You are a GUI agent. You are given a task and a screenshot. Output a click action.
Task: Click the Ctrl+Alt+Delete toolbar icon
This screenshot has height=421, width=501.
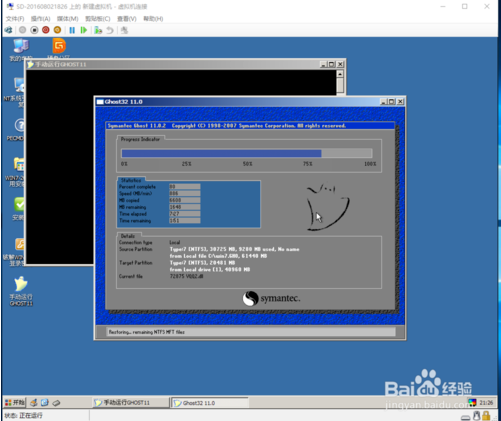(8, 30)
